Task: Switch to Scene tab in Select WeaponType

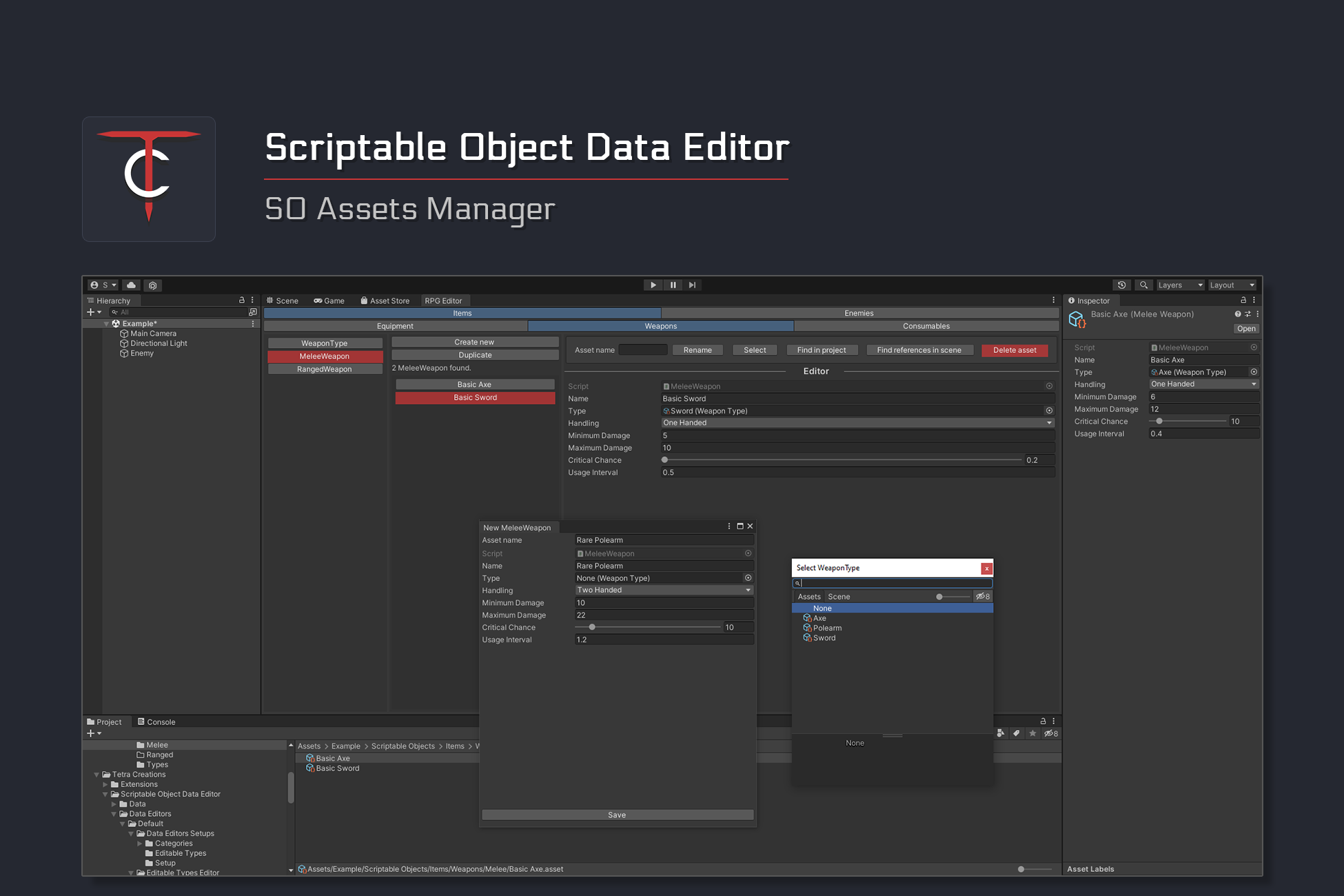Action: (839, 597)
